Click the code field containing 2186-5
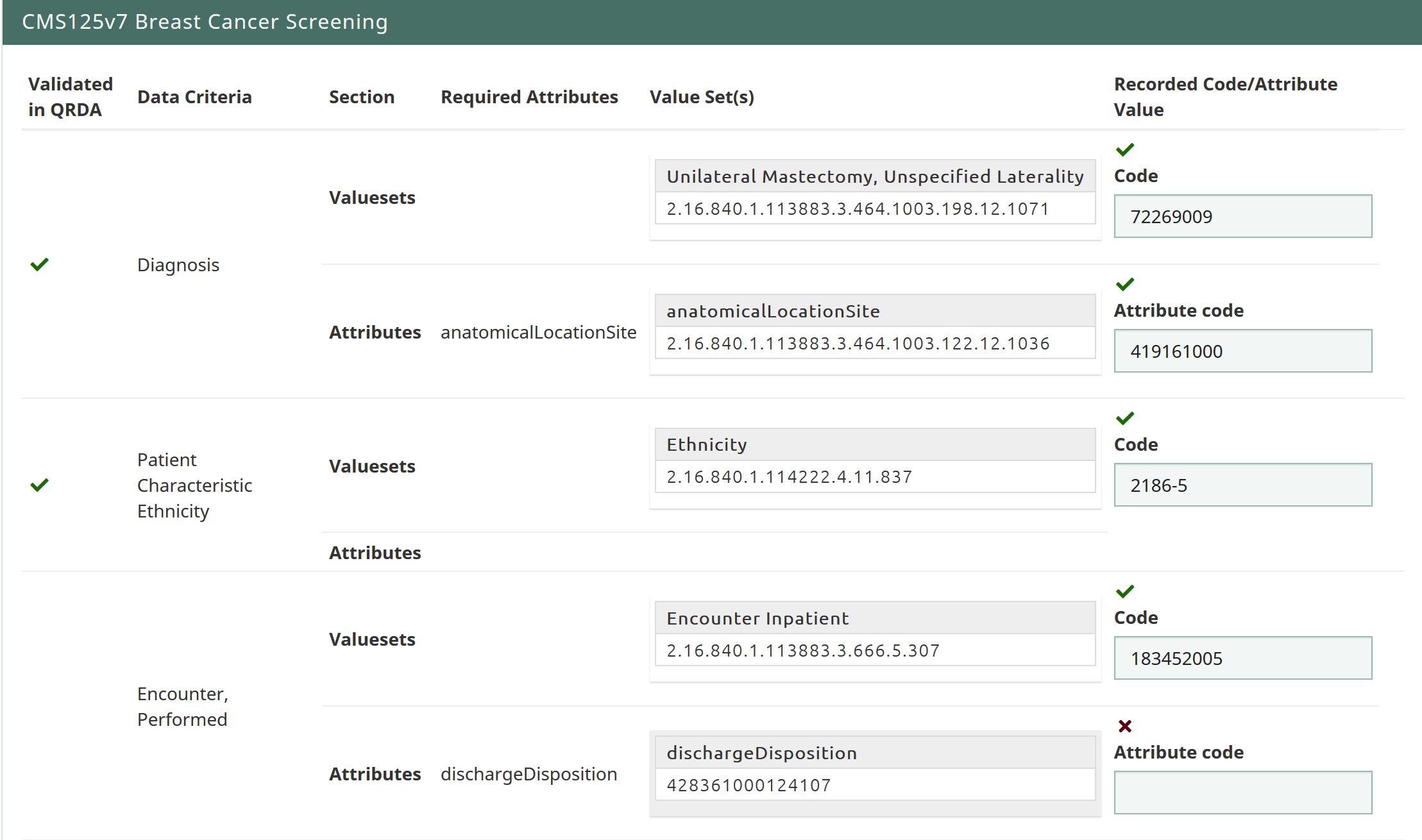Viewport: 1422px width, 840px height. pos(1242,485)
